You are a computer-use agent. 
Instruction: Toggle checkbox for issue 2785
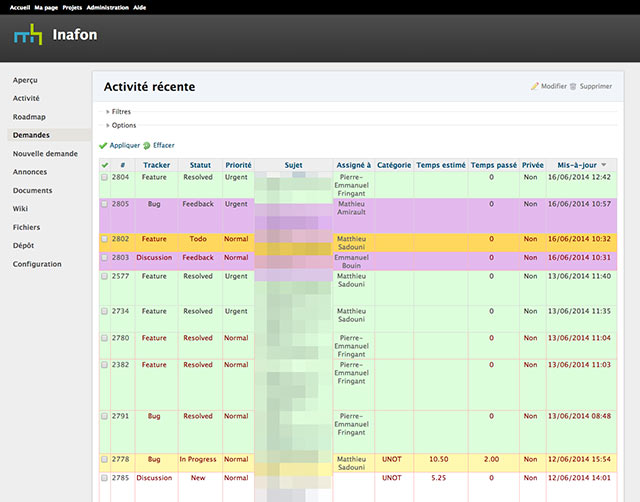[x=104, y=478]
